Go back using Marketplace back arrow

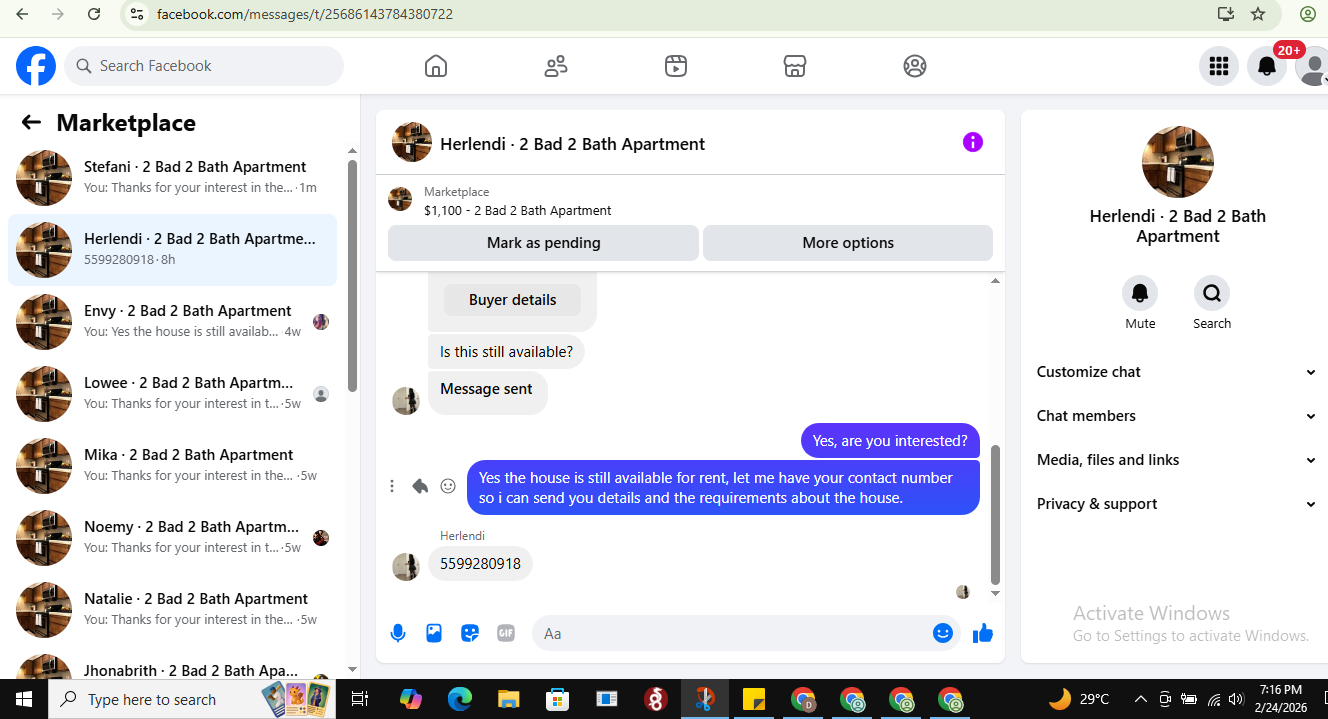[x=31, y=122]
